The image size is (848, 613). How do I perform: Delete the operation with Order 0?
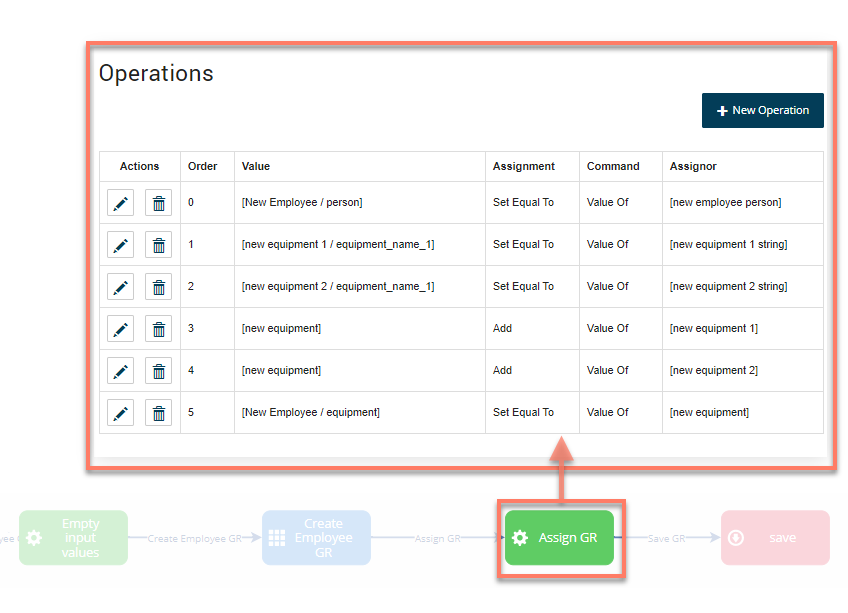coord(158,202)
